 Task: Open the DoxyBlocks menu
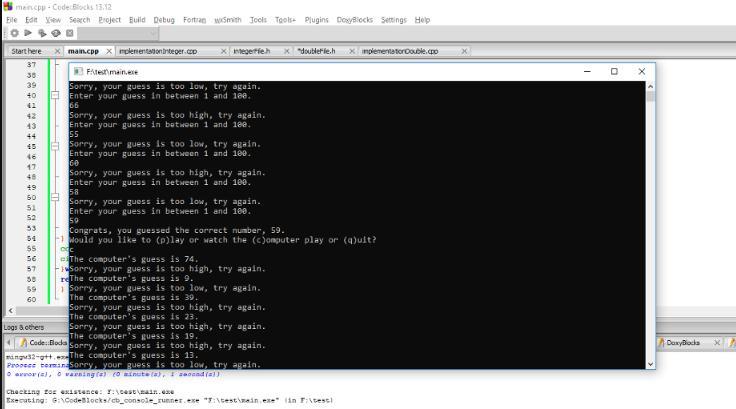click(354, 20)
